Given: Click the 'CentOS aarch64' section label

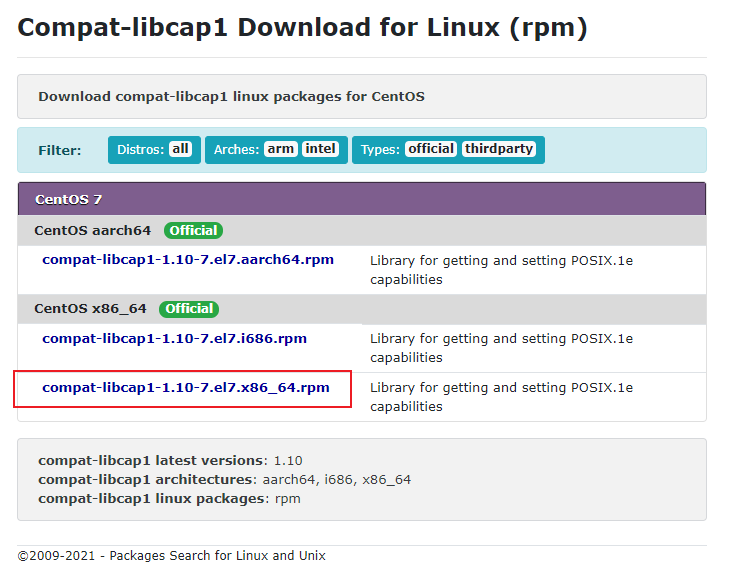Looking at the screenshot, I should 92,231.
